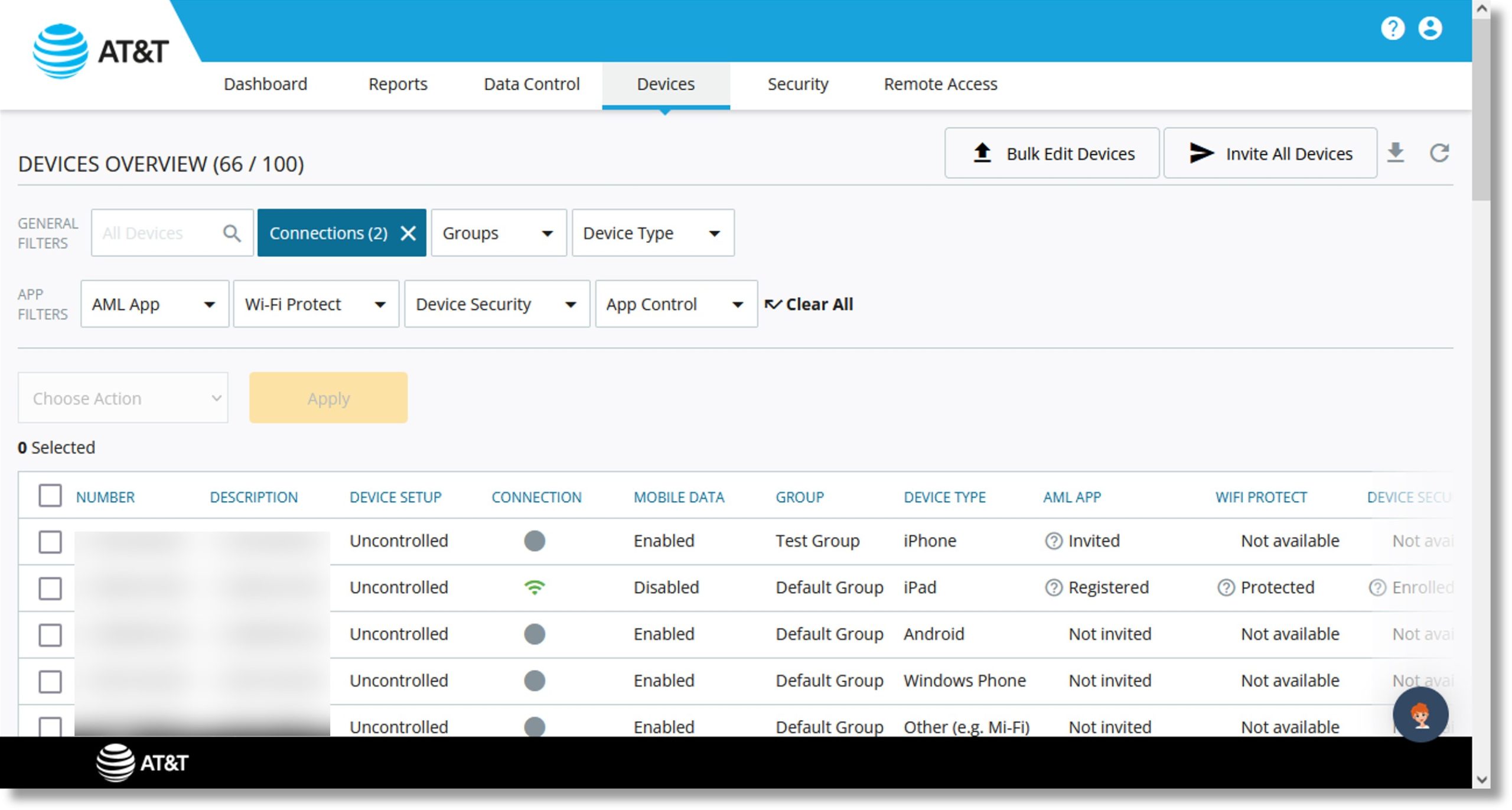Click the user account icon
This screenshot has width=1512, height=810.
[x=1430, y=29]
